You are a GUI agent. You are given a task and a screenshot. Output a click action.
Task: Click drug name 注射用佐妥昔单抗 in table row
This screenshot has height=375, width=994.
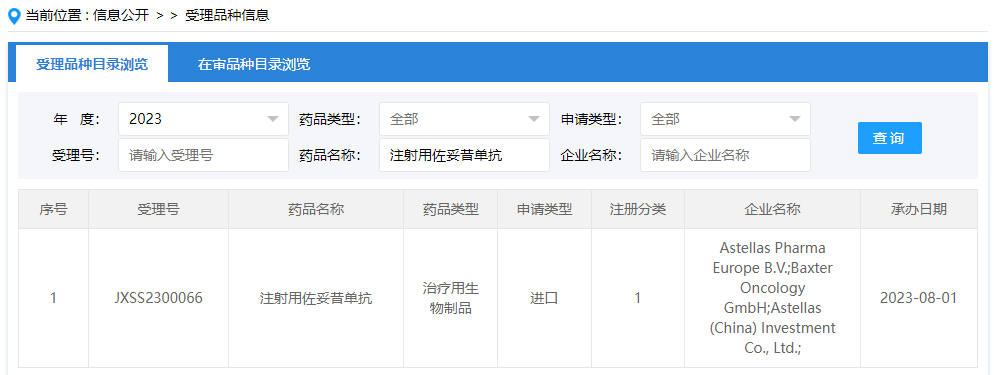[x=316, y=298]
